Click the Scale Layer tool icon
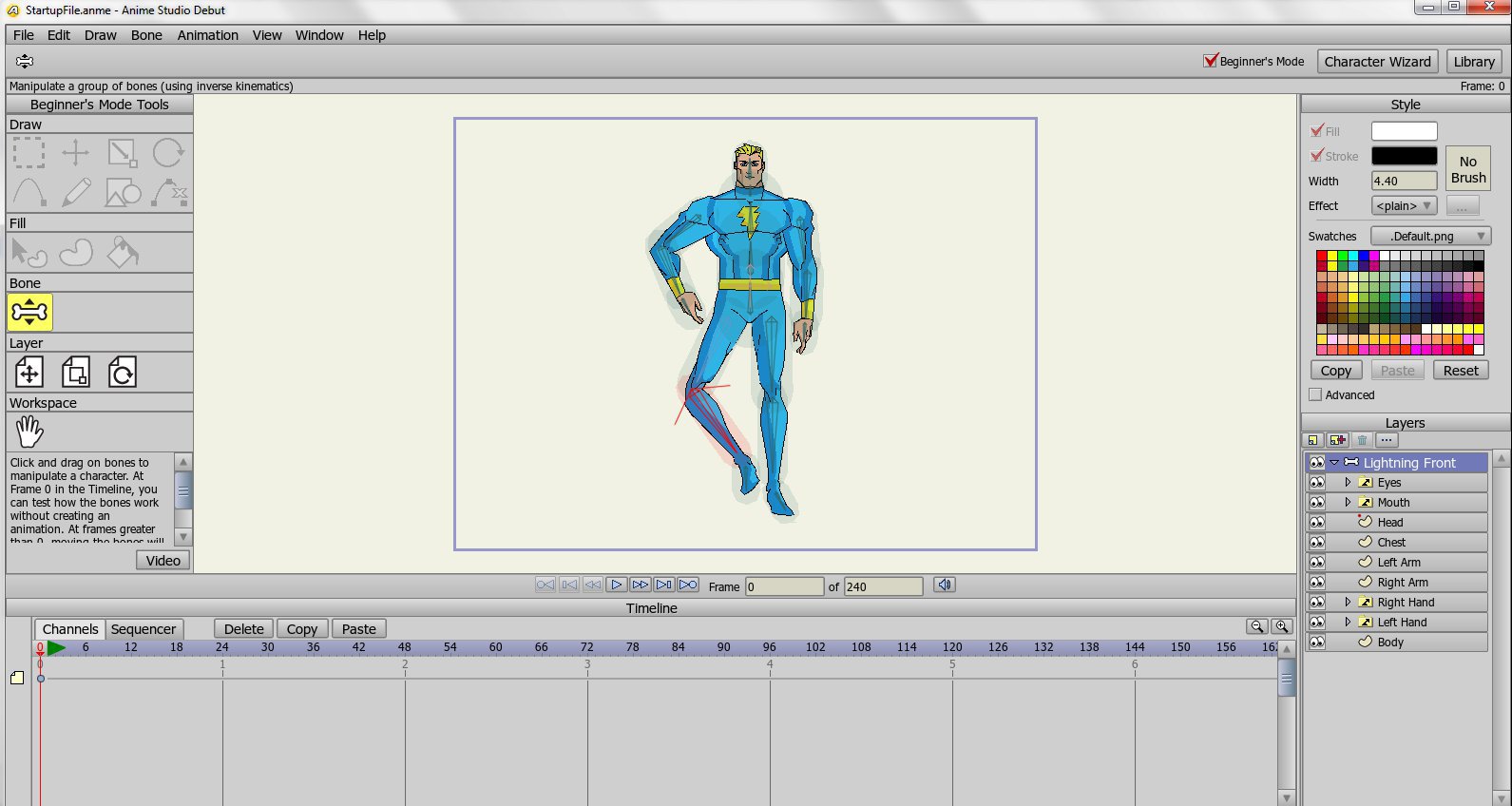Image resolution: width=1512 pixels, height=806 pixels. pos(76,372)
